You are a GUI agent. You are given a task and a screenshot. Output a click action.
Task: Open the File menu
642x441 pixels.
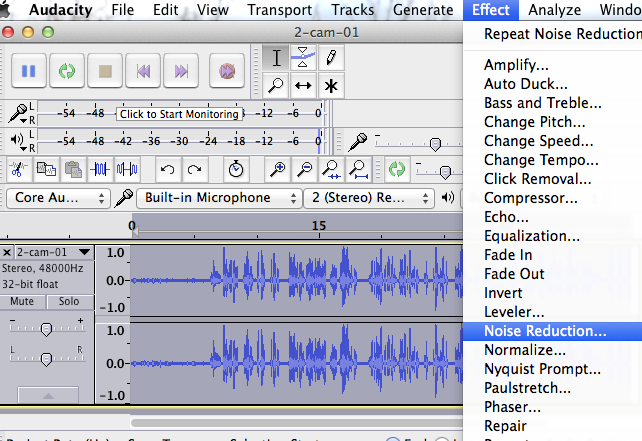coord(122,10)
